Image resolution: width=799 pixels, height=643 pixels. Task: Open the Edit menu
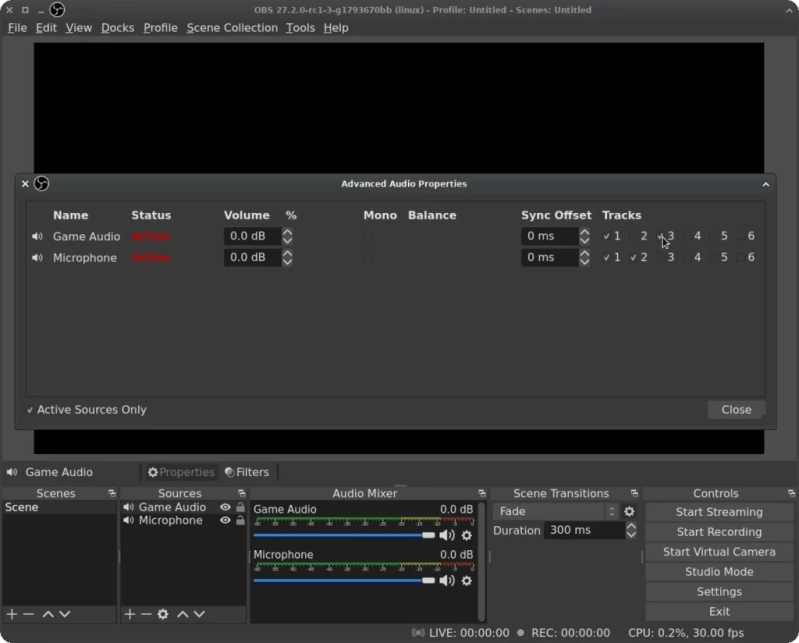(46, 28)
